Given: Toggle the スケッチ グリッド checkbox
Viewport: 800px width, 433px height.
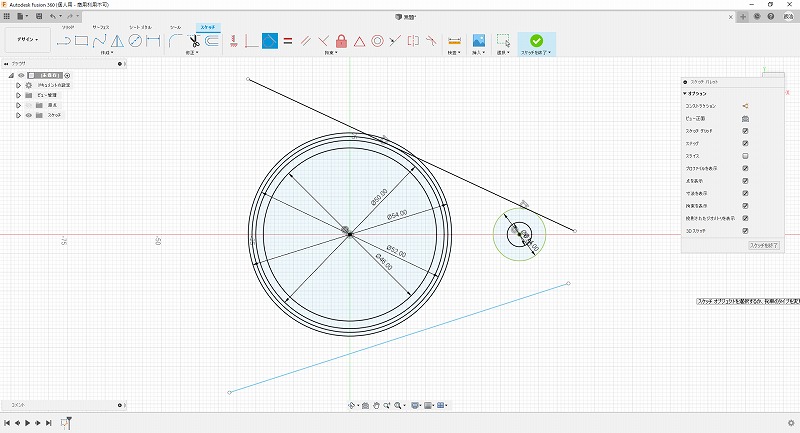Looking at the screenshot, I should tap(745, 131).
